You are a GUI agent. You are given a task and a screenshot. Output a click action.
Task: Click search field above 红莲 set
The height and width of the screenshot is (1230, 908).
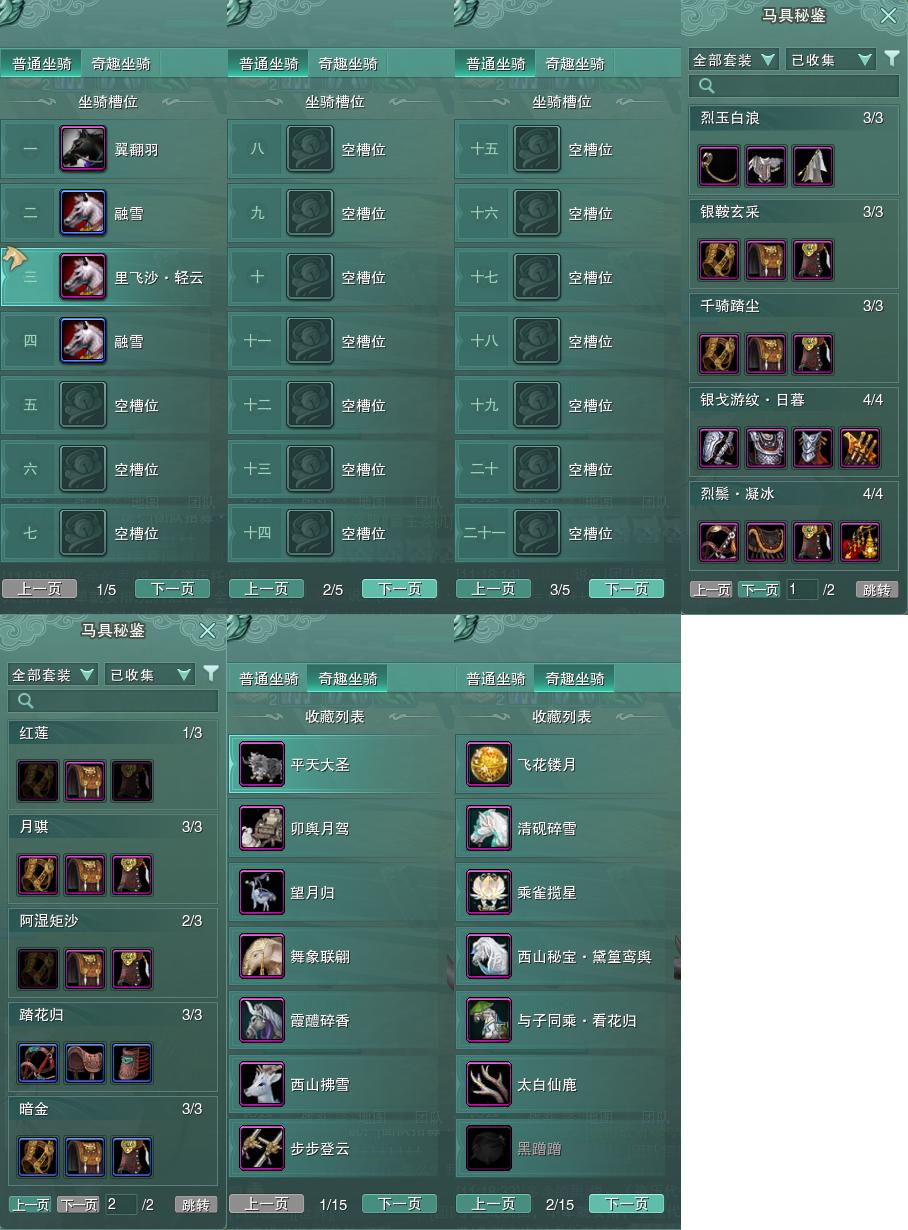pos(113,701)
